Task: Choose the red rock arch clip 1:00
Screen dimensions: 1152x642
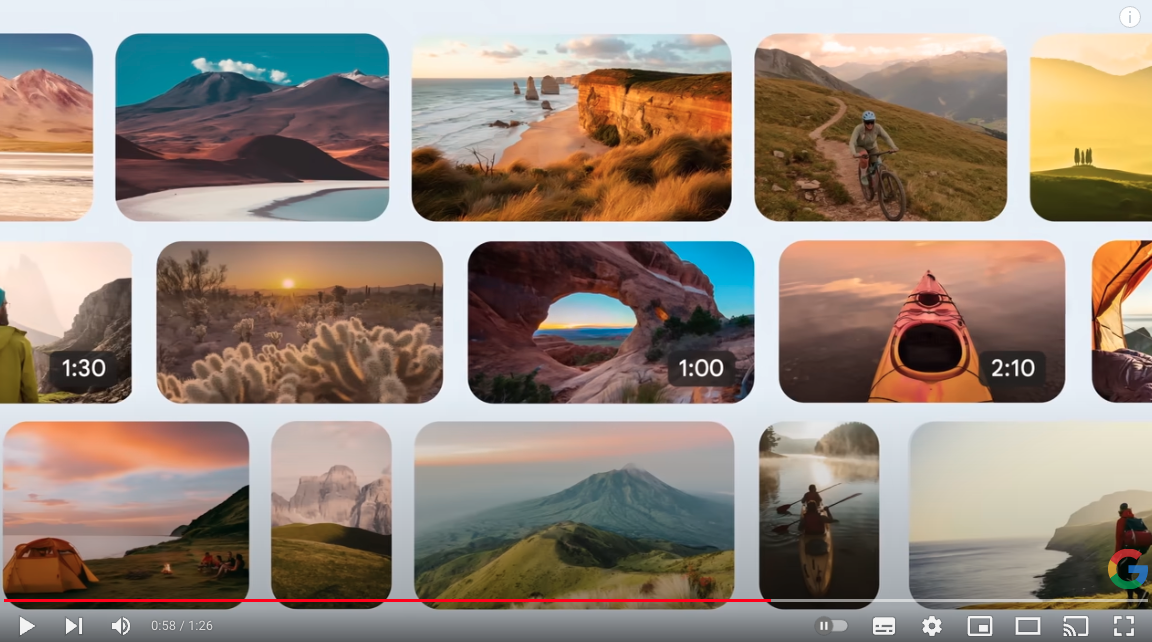Action: point(610,322)
